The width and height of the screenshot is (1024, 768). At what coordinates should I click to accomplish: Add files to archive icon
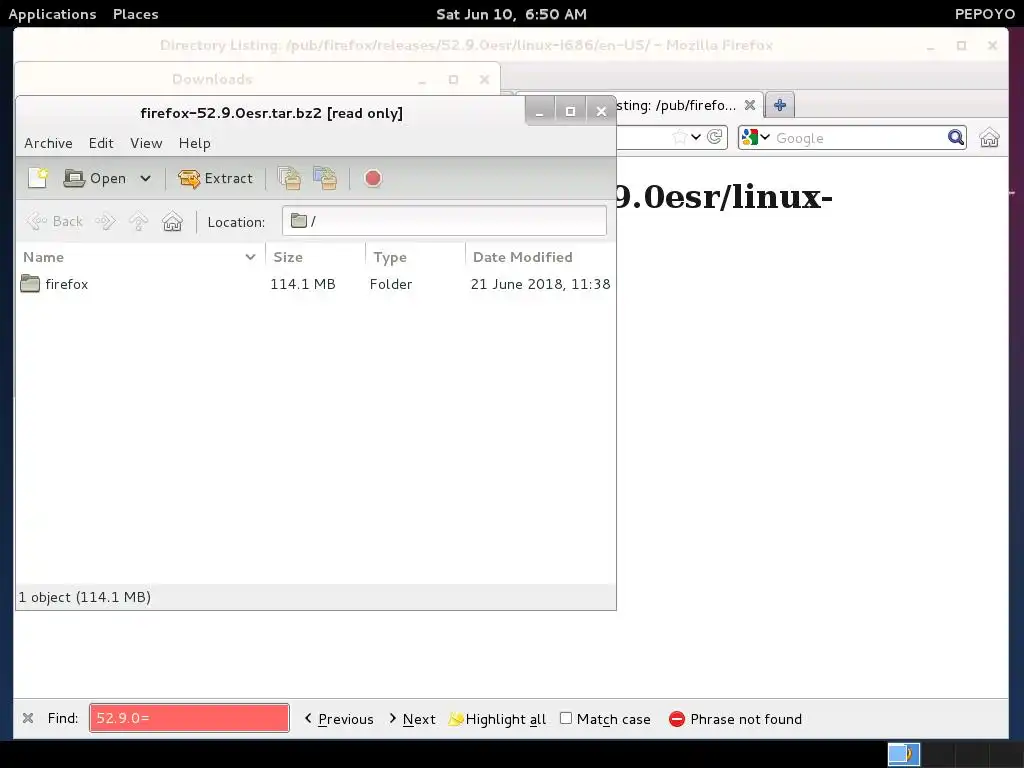pos(289,178)
